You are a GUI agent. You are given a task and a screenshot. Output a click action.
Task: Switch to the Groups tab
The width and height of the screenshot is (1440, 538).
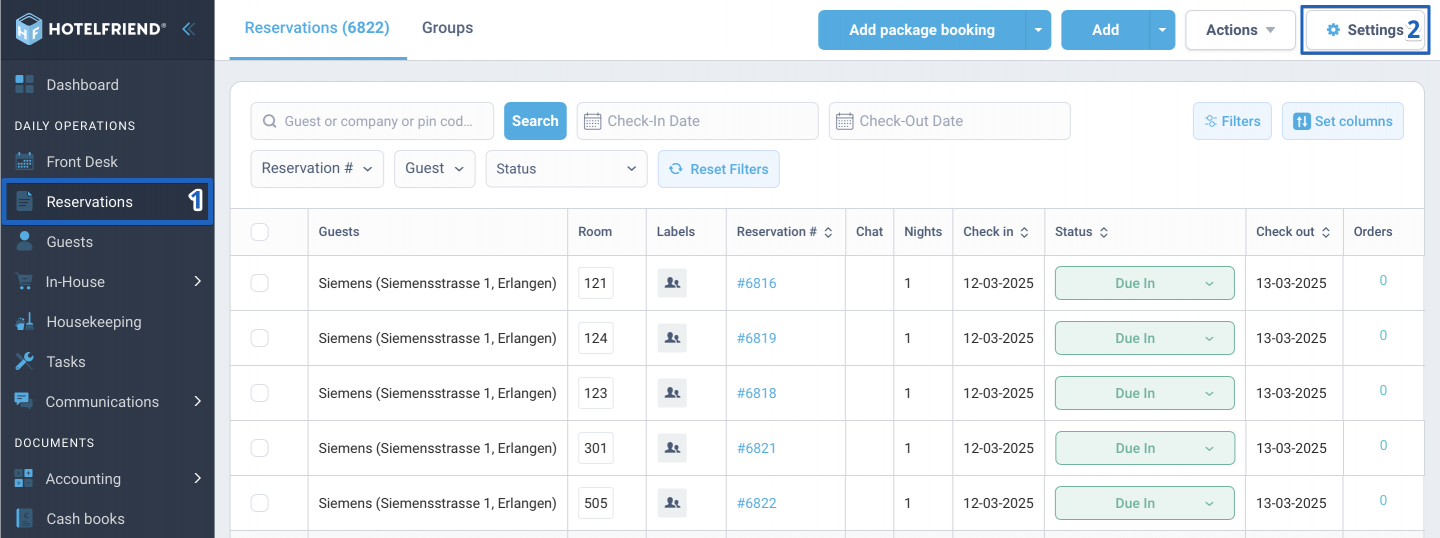[x=447, y=28]
